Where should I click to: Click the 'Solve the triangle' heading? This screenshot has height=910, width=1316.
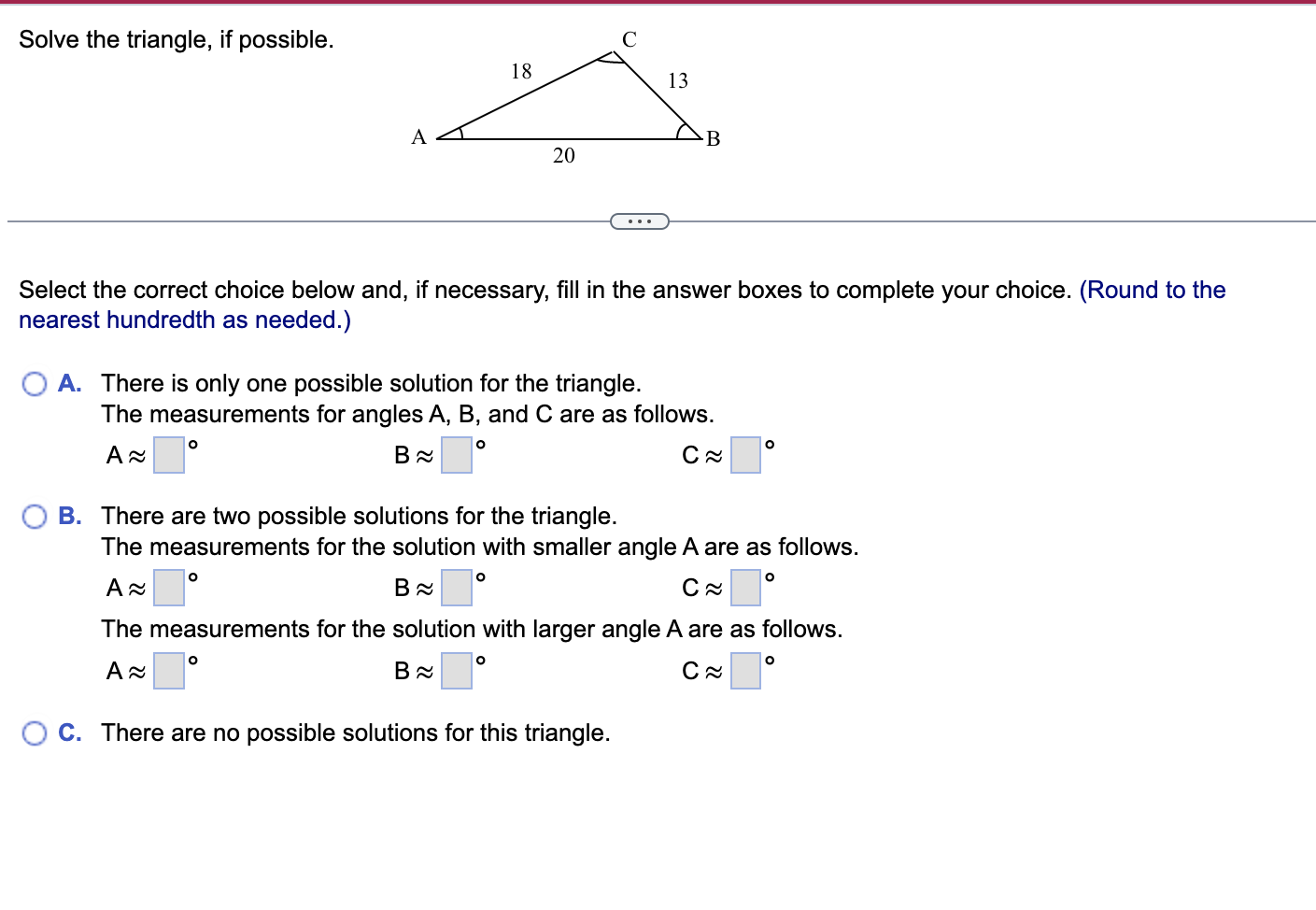177,39
